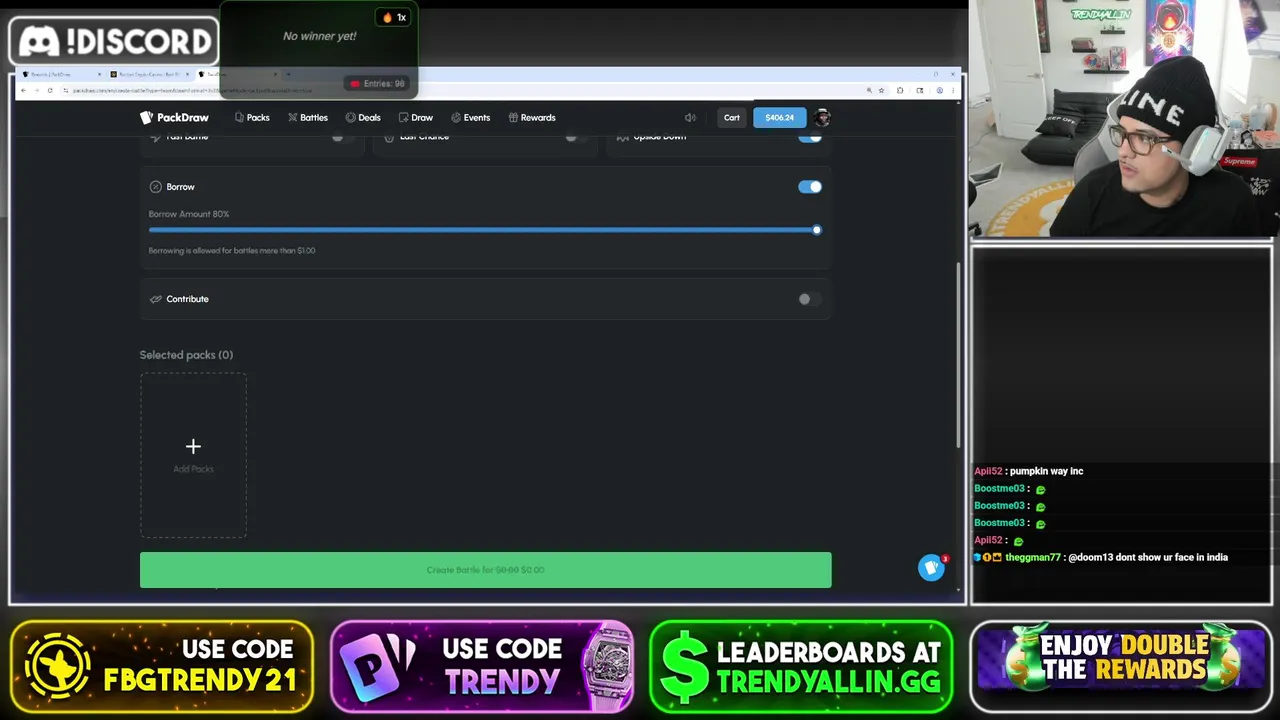1280x720 pixels.
Task: Click theggman77's chat message
Action: [x=1101, y=557]
